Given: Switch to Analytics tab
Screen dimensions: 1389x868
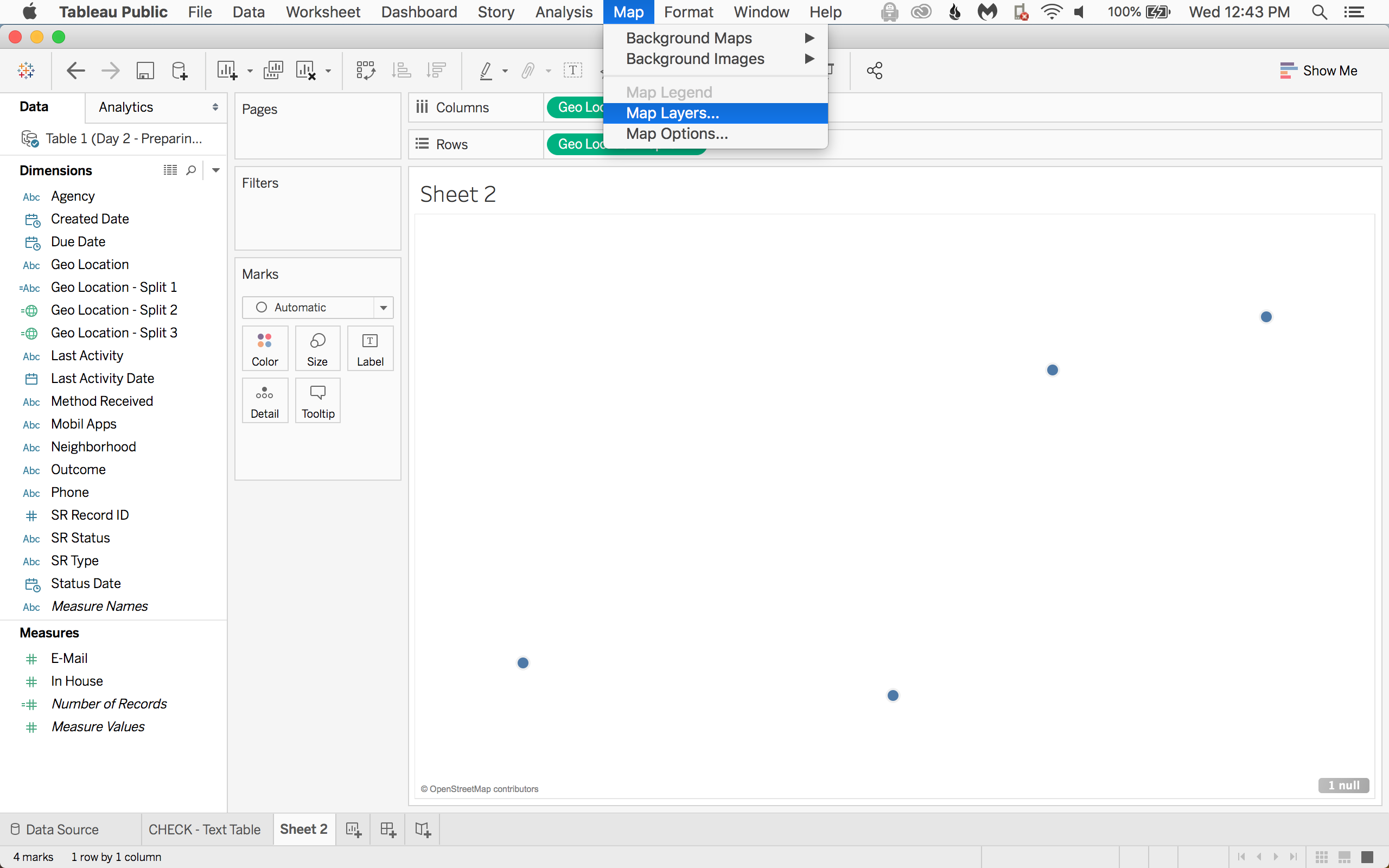Looking at the screenshot, I should tap(126, 107).
